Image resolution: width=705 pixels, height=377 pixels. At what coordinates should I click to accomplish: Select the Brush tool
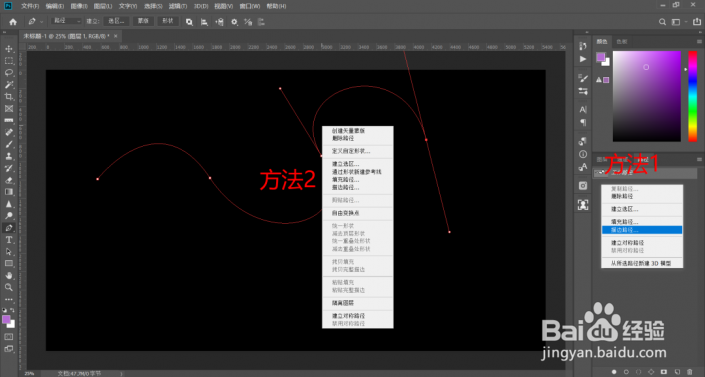click(9, 144)
